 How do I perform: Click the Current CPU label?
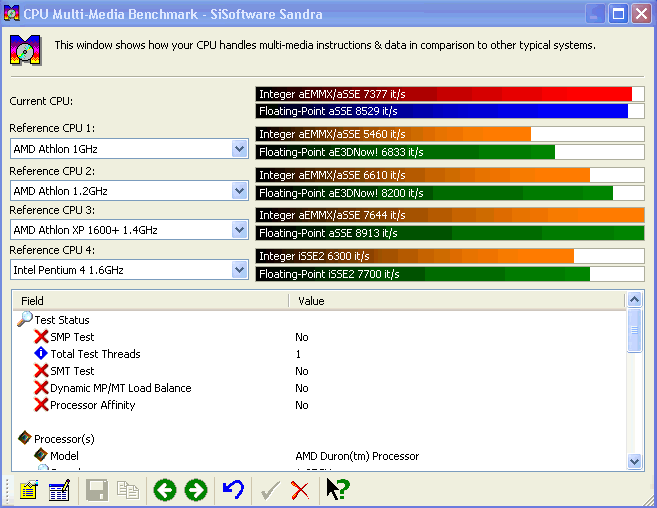point(41,101)
